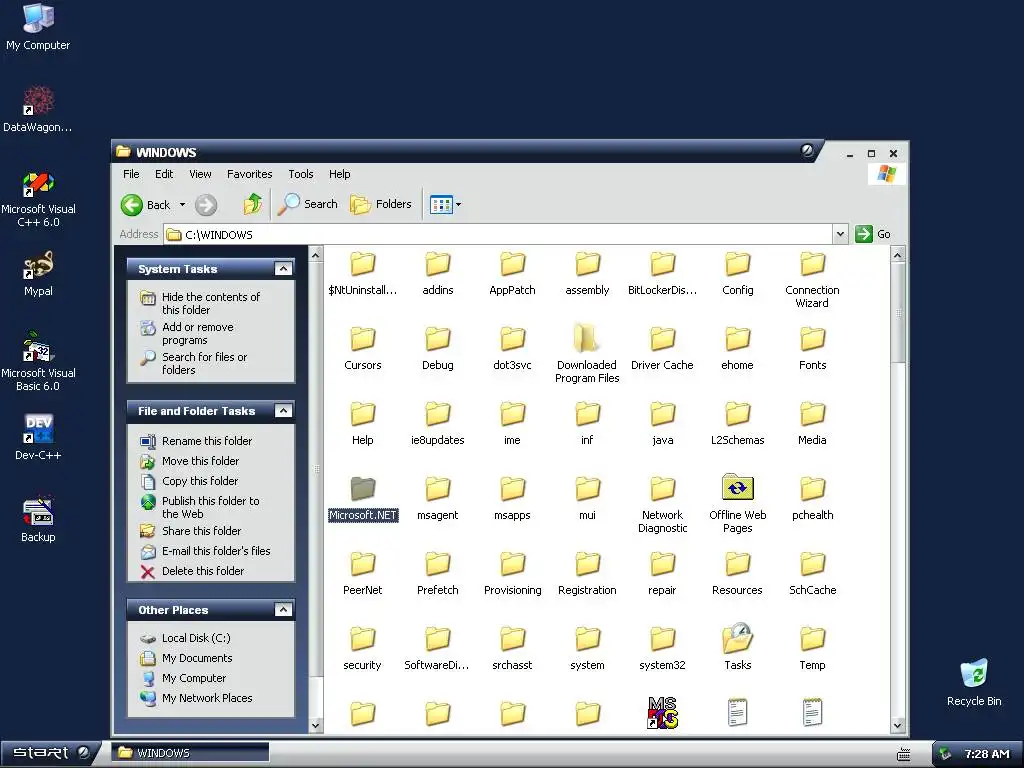Open the Recycle Bin
The image size is (1024, 768).
[974, 682]
